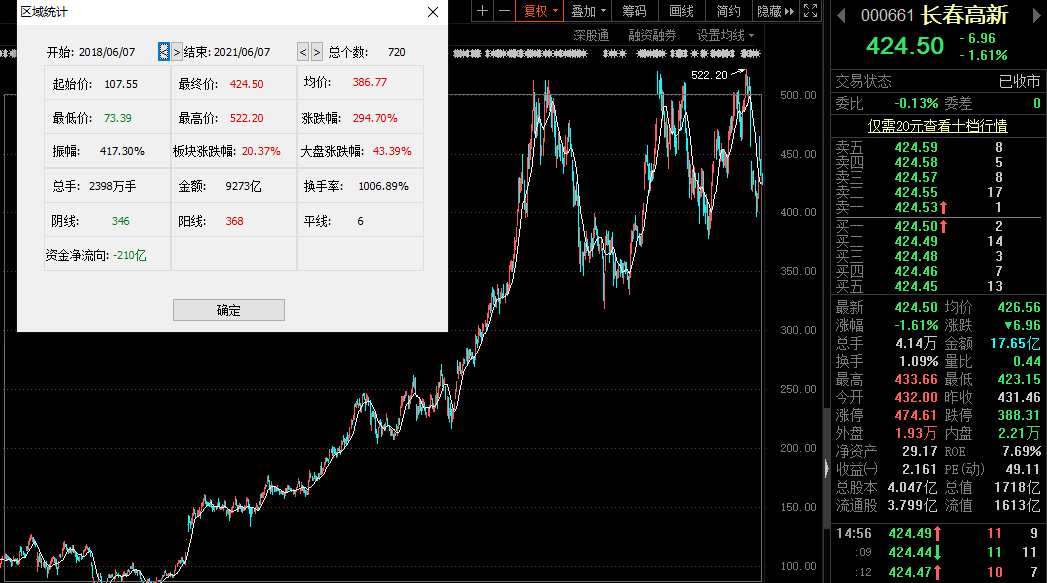Select the 筹码 toolbar item
This screenshot has width=1047, height=583.
coord(634,11)
